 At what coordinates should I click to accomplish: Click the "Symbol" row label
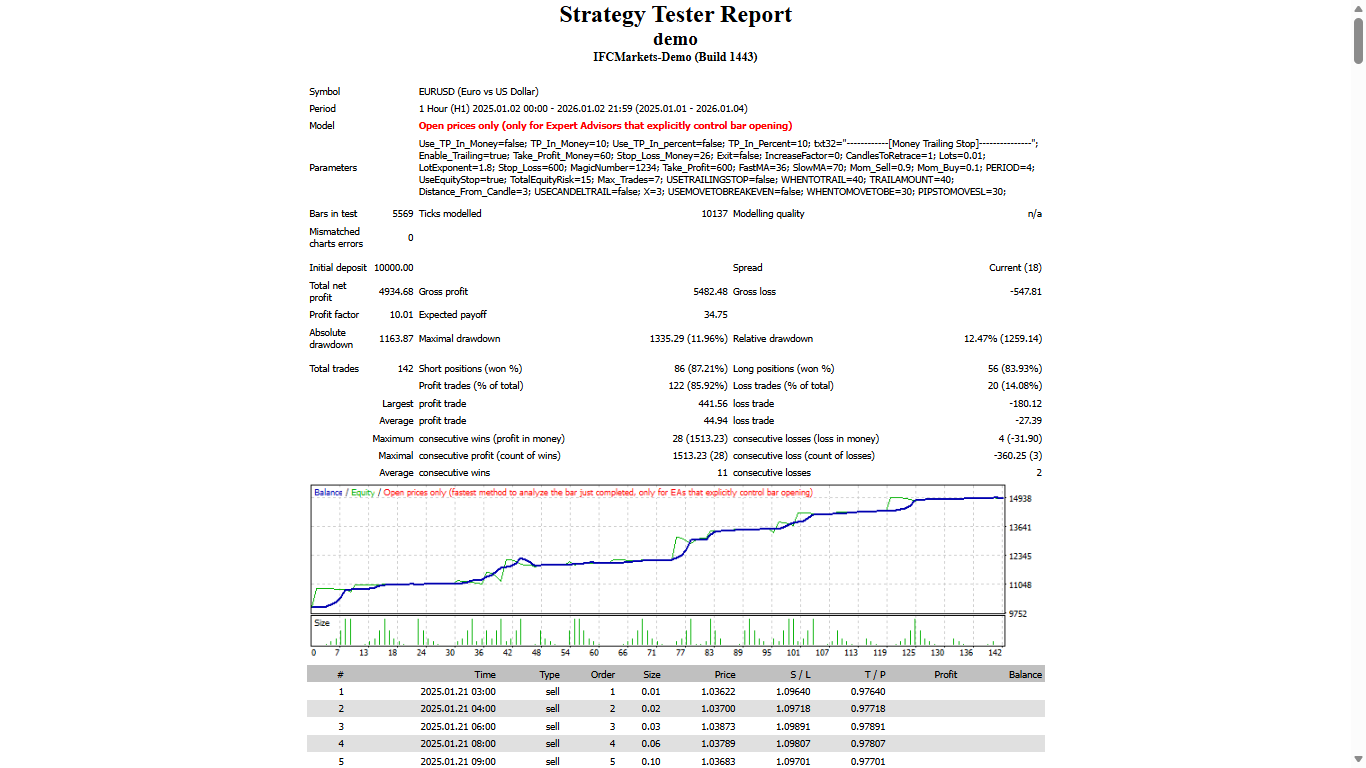[324, 92]
